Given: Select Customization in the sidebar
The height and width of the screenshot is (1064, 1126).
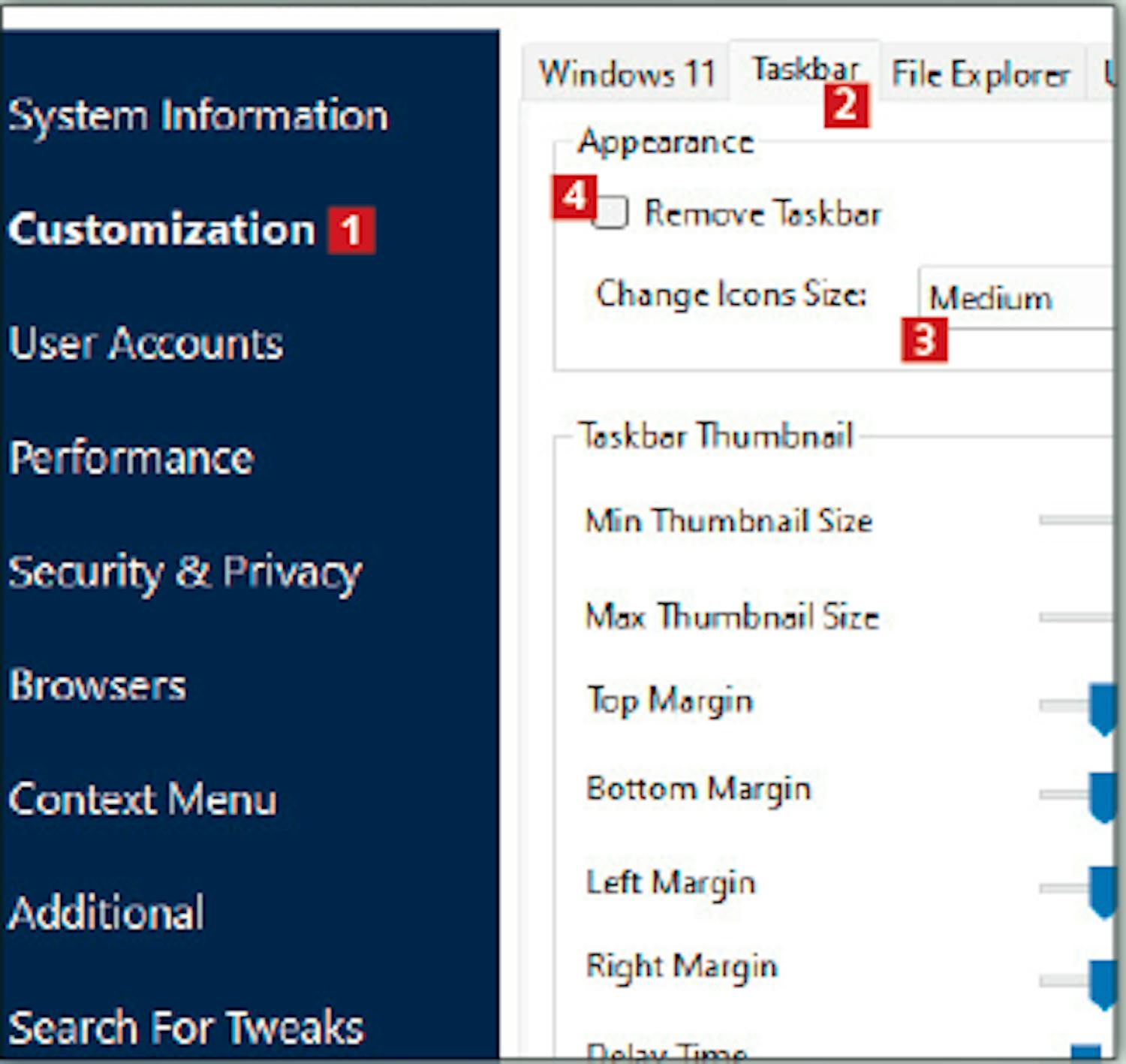Looking at the screenshot, I should (161, 229).
